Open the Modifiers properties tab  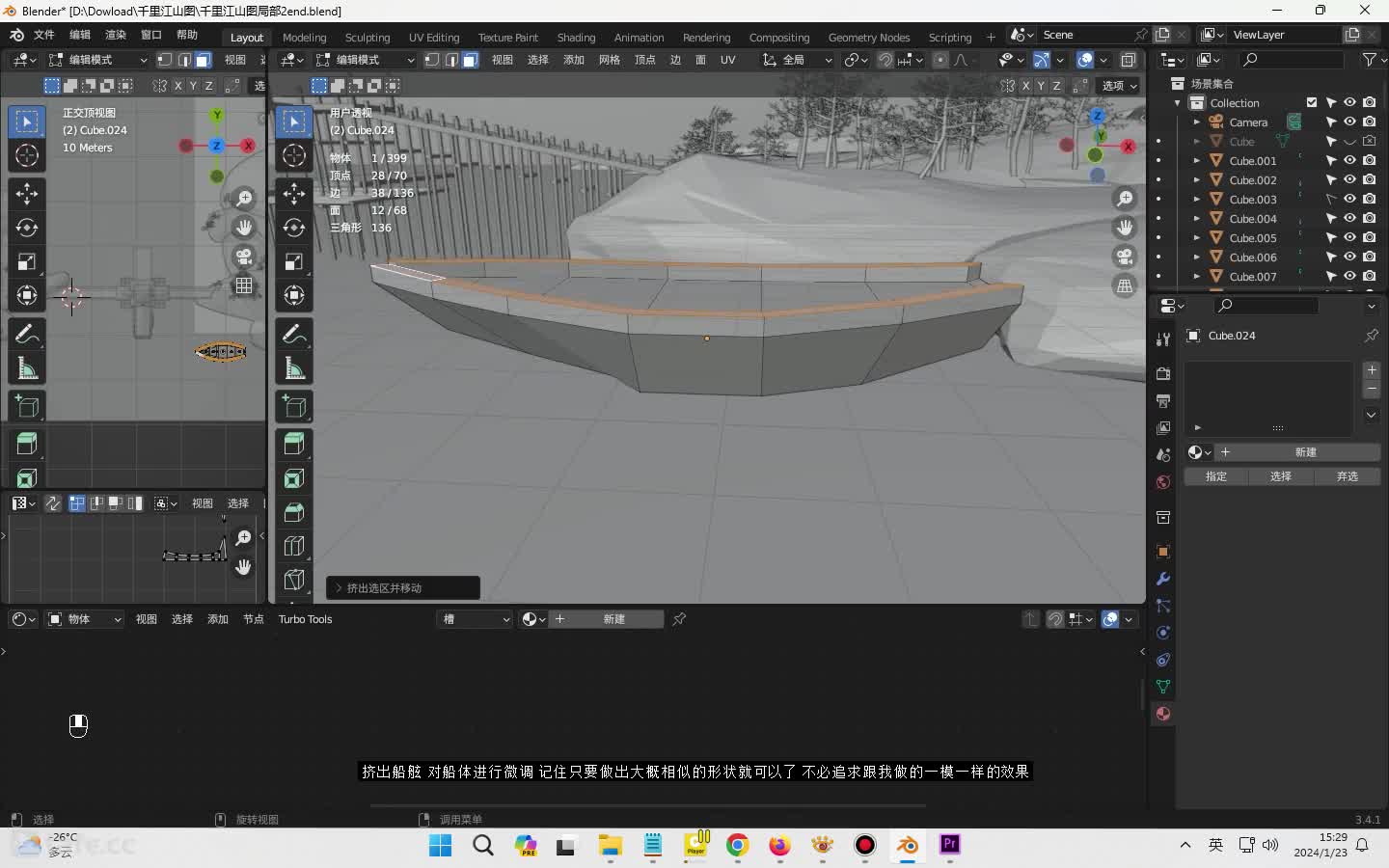pyautogui.click(x=1163, y=579)
